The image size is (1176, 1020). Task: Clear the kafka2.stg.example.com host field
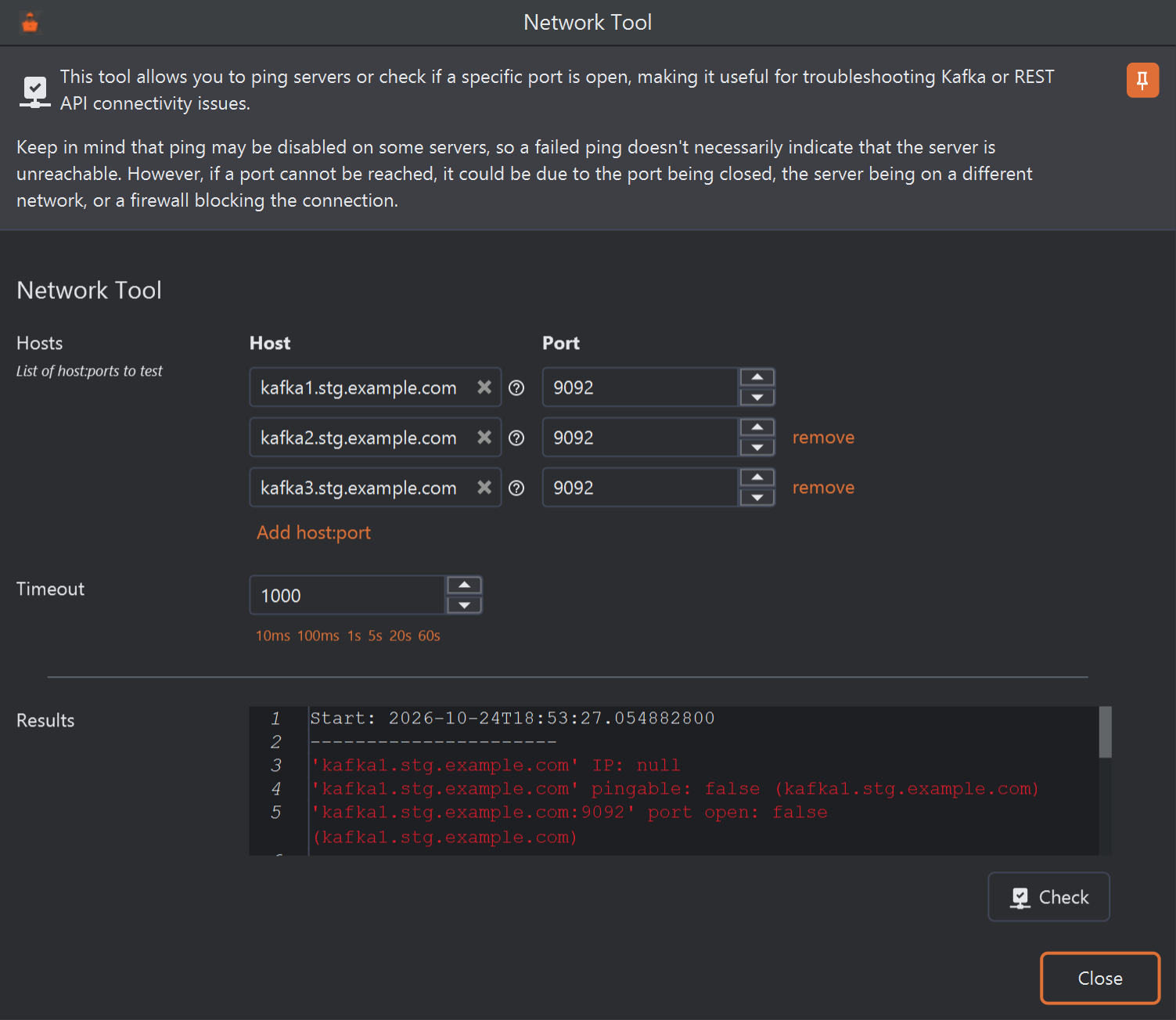click(x=484, y=438)
